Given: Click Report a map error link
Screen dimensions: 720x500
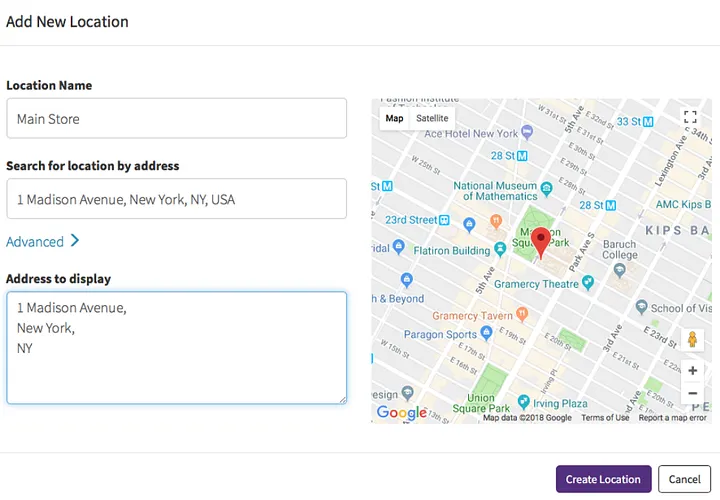Looking at the screenshot, I should (x=672, y=417).
